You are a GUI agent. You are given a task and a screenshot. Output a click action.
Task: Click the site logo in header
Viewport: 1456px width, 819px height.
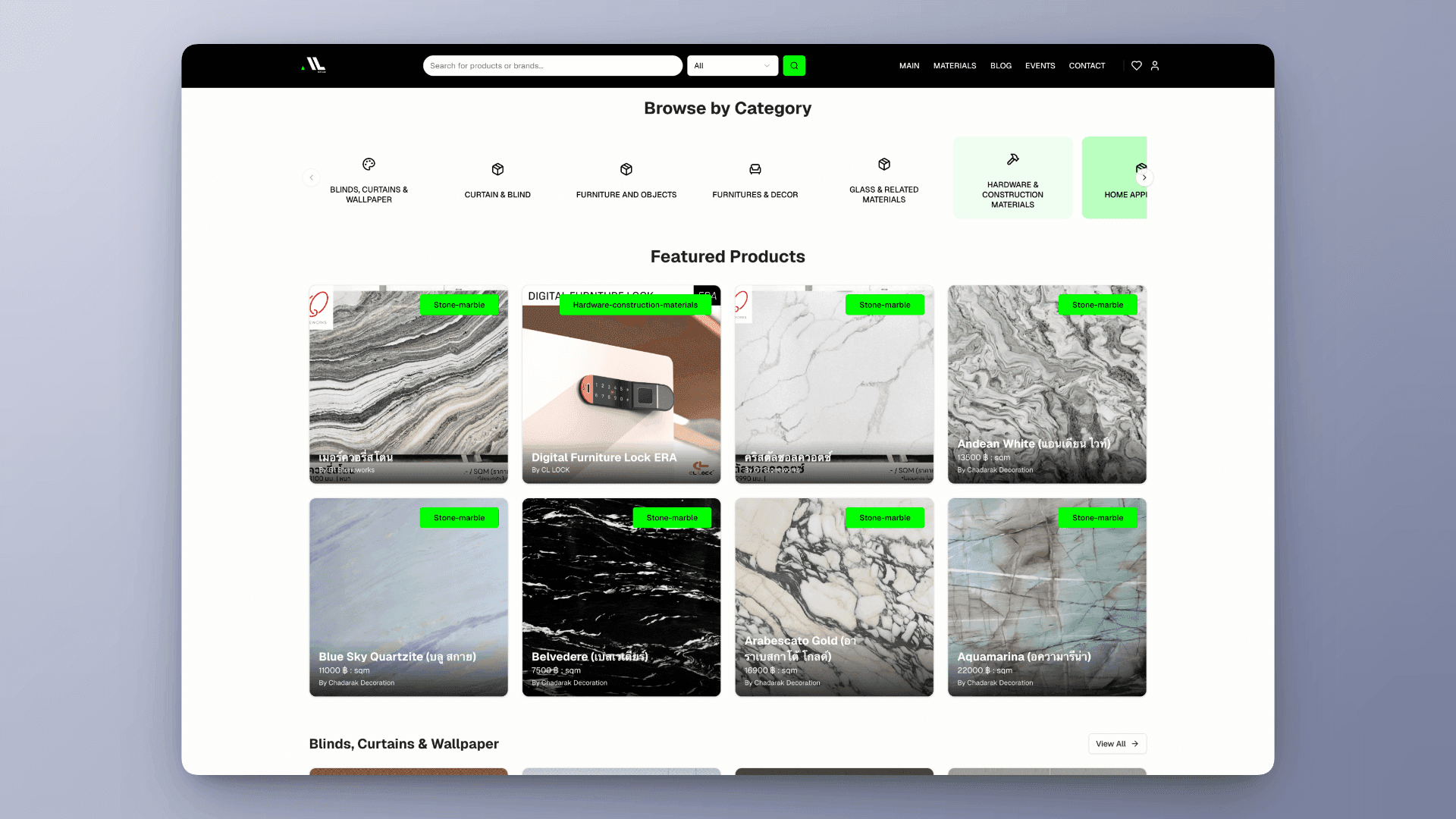click(x=314, y=65)
